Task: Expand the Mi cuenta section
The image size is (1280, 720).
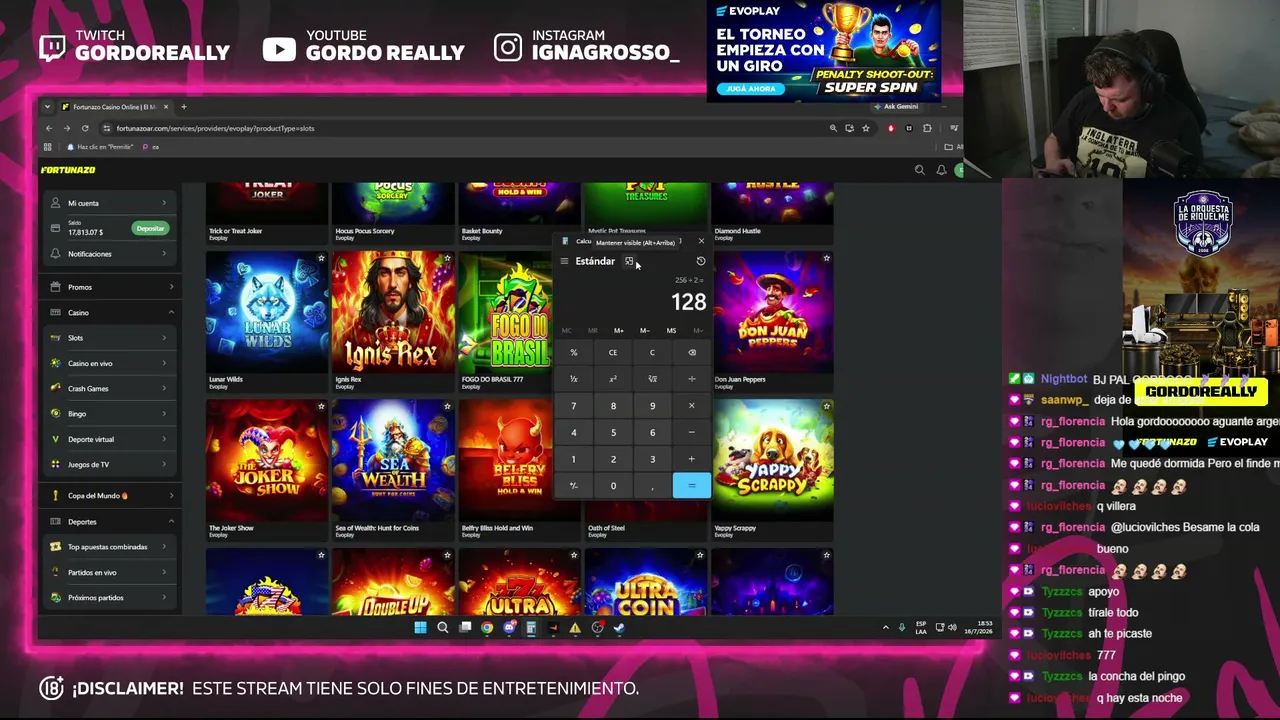Action: click(x=110, y=203)
